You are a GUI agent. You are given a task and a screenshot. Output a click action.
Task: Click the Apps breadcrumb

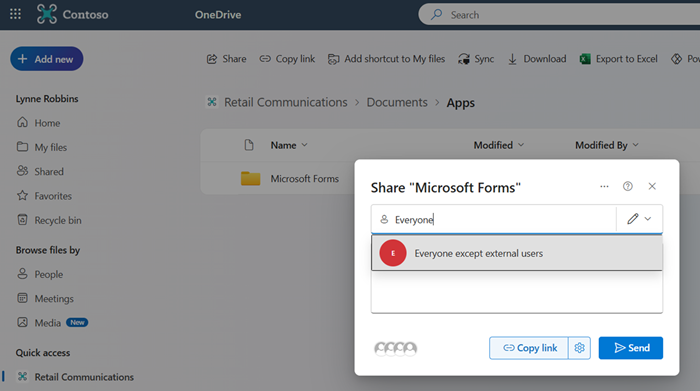pyautogui.click(x=461, y=103)
